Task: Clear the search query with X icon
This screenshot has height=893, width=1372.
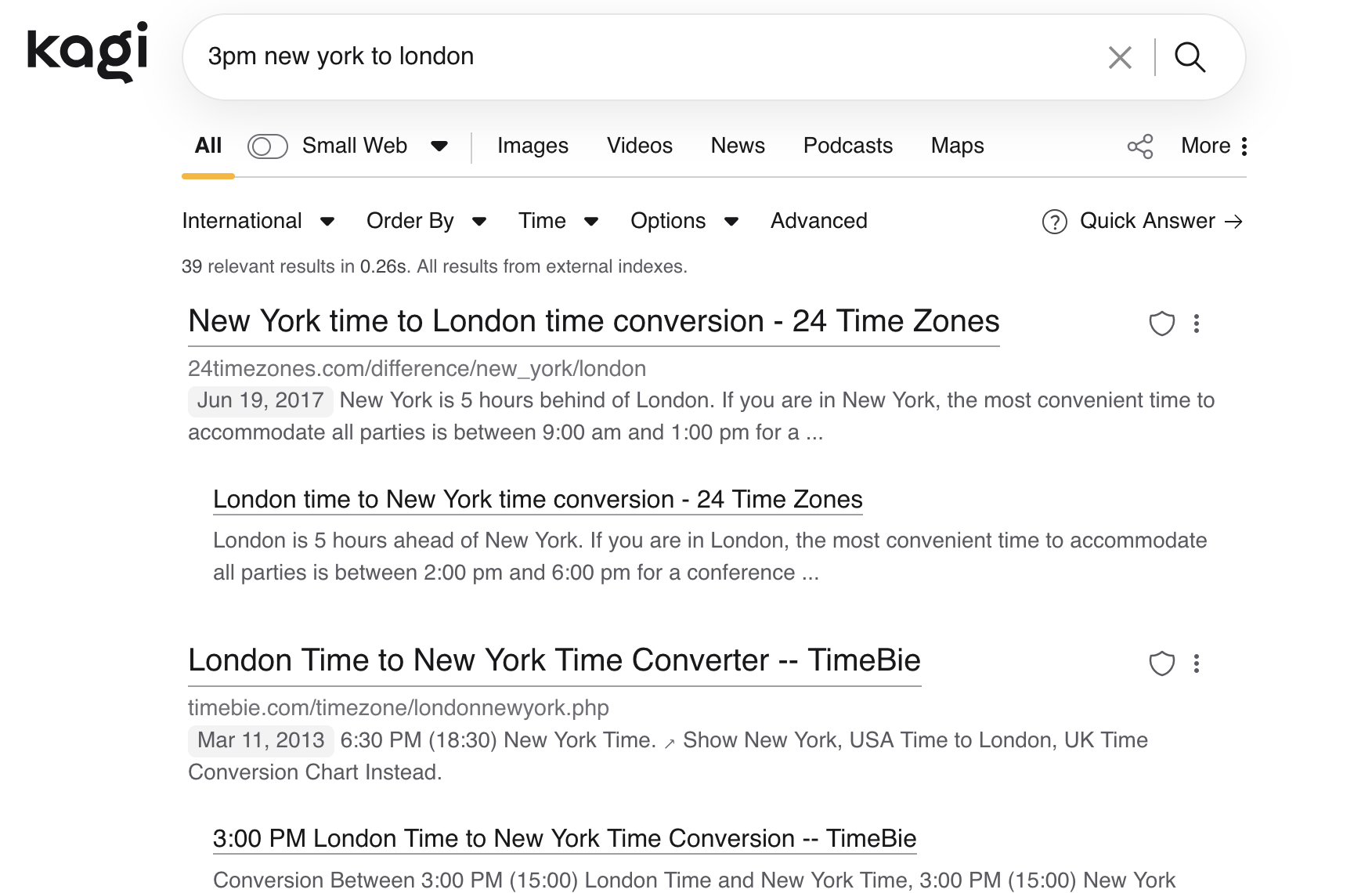Action: [x=1120, y=57]
